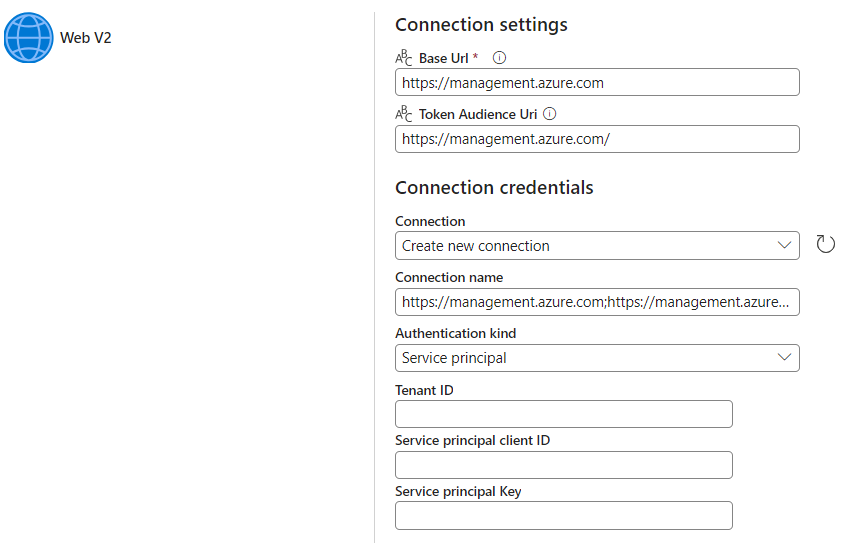
Task: Click the Base Url input field
Action: (597, 82)
